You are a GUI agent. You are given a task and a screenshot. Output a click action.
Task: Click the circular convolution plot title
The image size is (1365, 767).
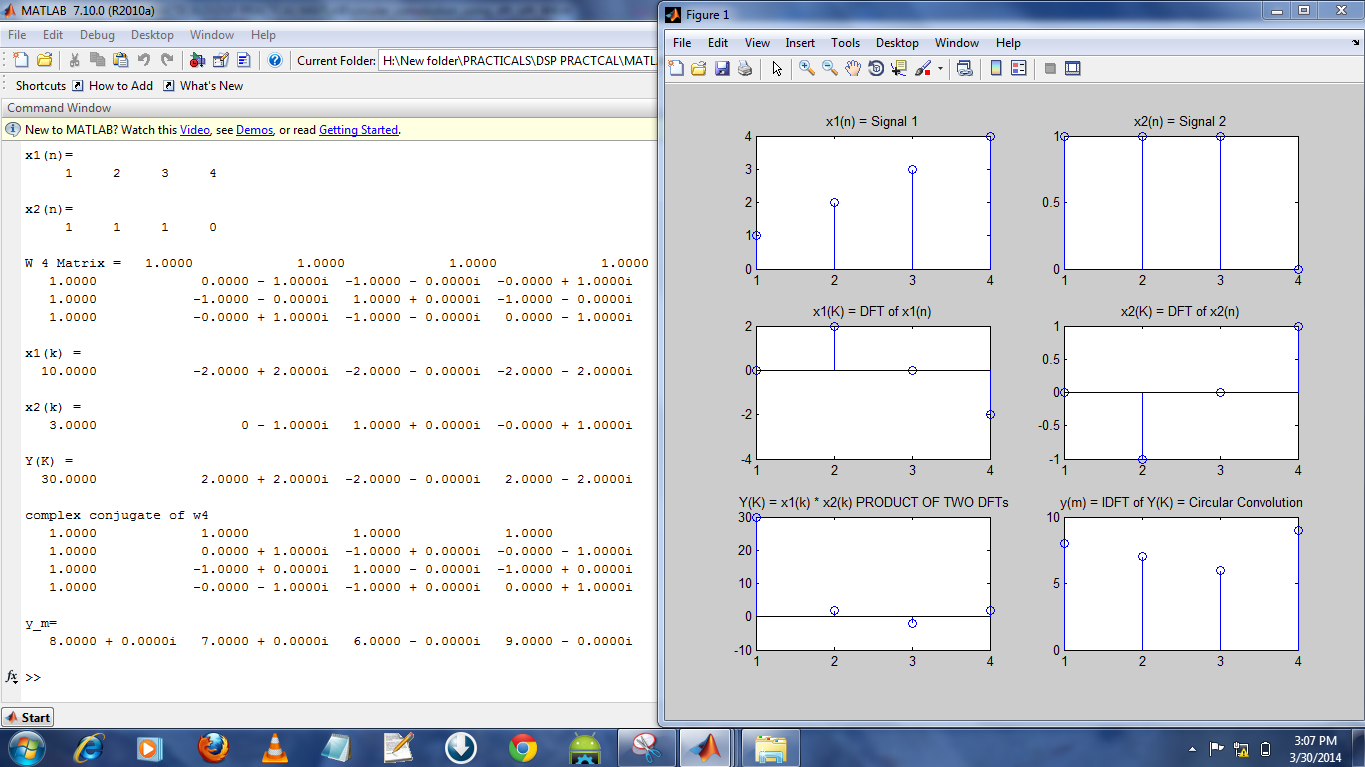point(1181,503)
